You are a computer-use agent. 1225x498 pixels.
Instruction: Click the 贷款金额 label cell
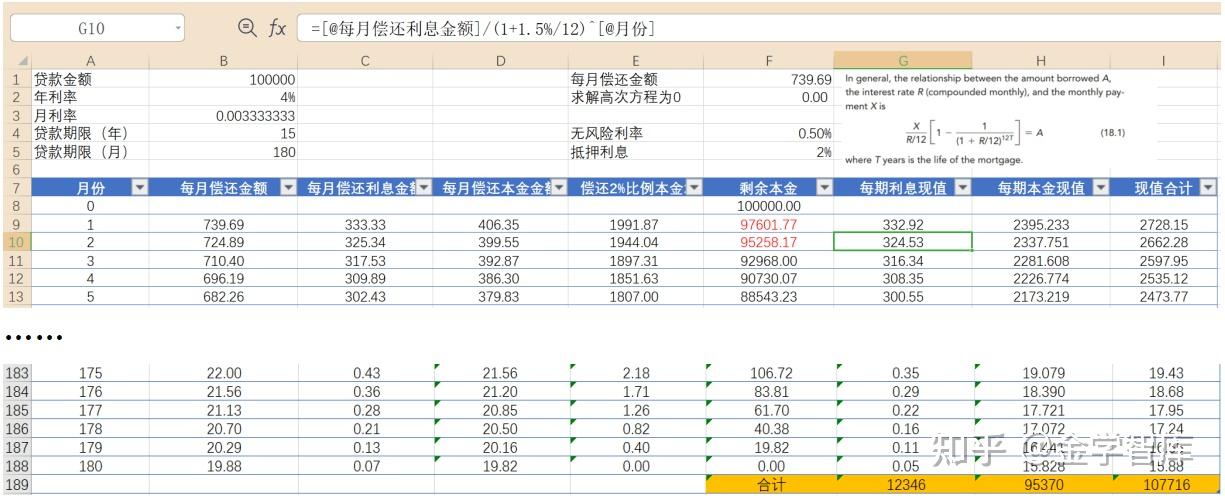[x=90, y=79]
